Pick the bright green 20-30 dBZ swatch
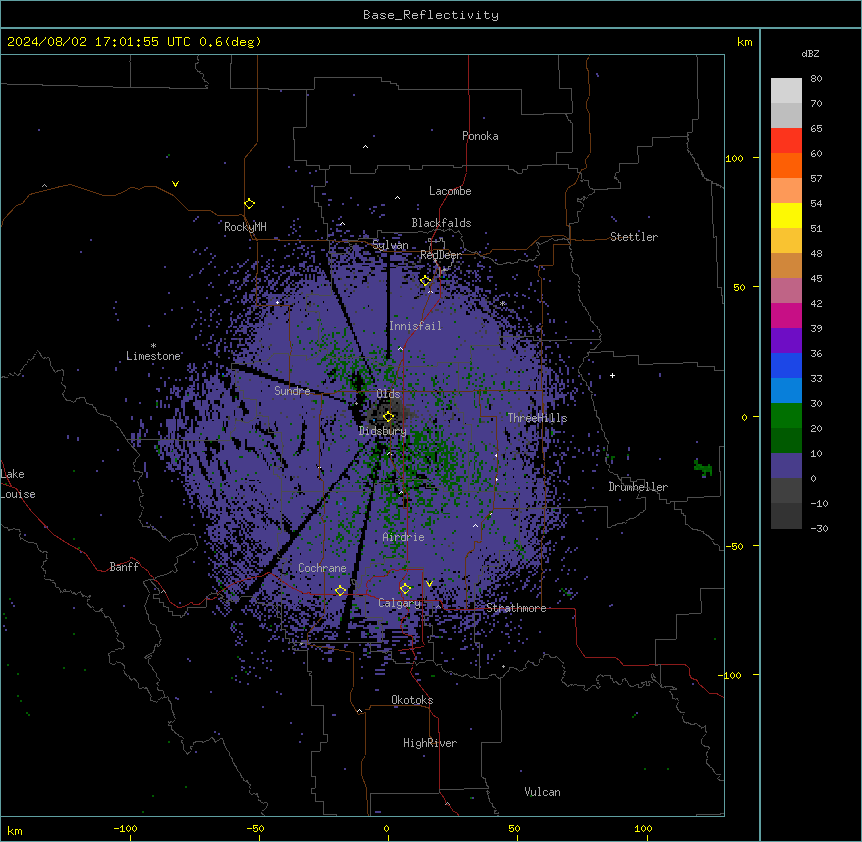The width and height of the screenshot is (862, 842). [x=786, y=416]
